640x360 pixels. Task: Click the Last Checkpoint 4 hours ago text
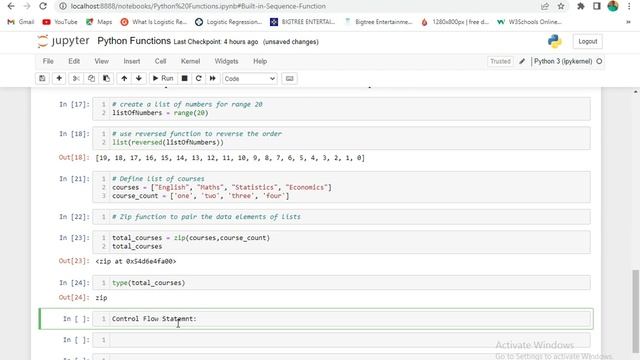tap(216, 42)
